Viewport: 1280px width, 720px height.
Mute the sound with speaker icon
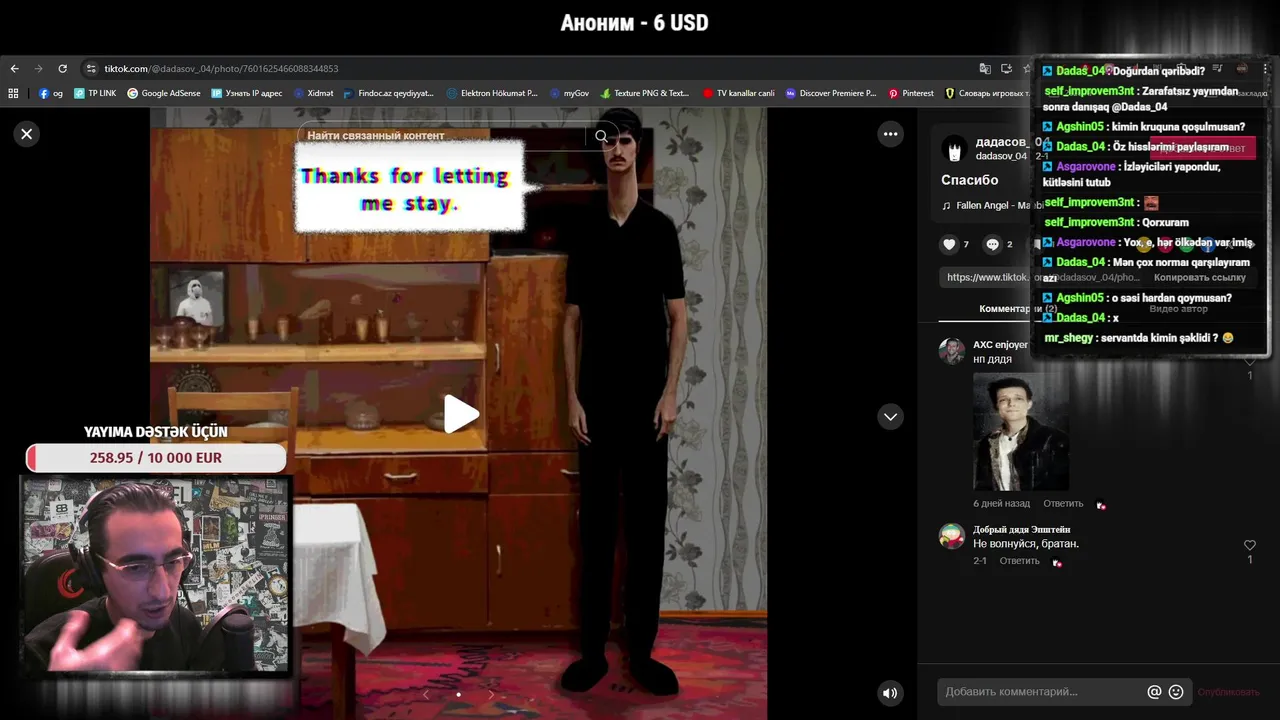(x=889, y=692)
